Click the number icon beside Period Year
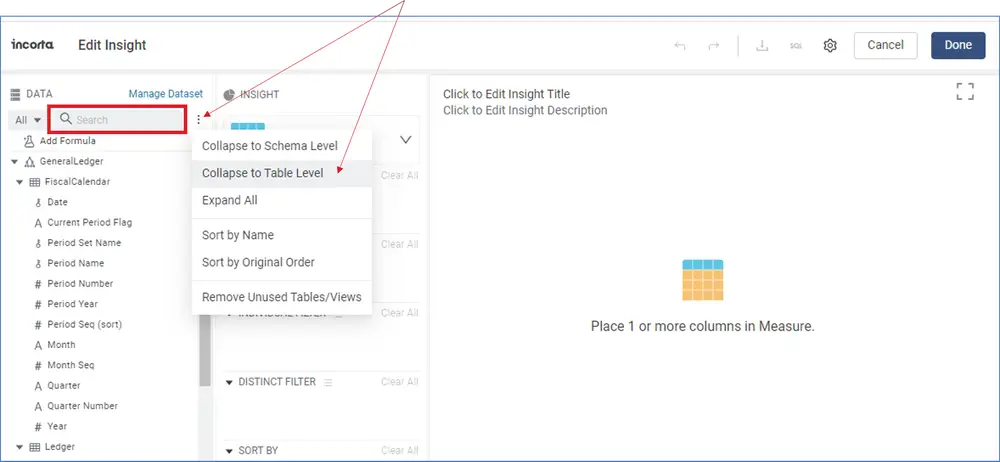The image size is (1000, 462). click(38, 304)
